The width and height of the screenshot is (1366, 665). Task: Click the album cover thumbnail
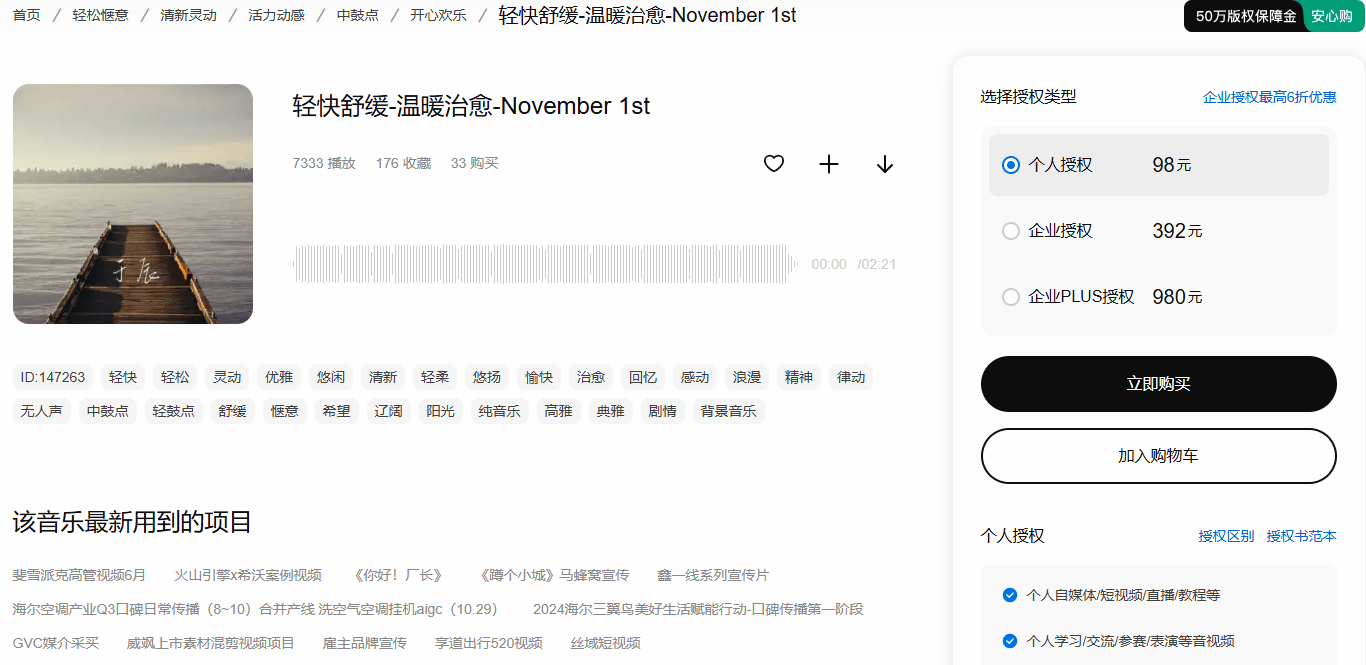pyautogui.click(x=133, y=204)
